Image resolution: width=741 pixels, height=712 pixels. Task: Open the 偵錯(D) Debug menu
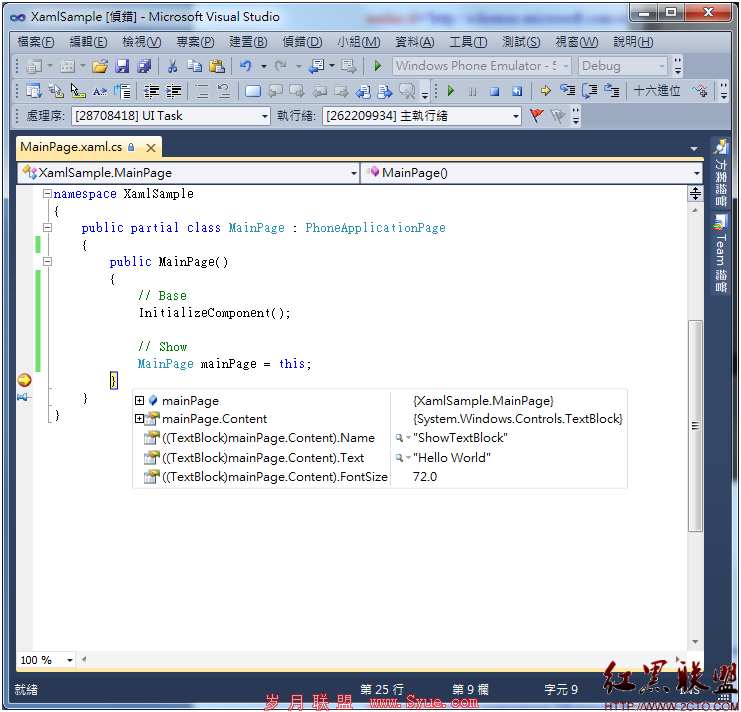click(302, 42)
